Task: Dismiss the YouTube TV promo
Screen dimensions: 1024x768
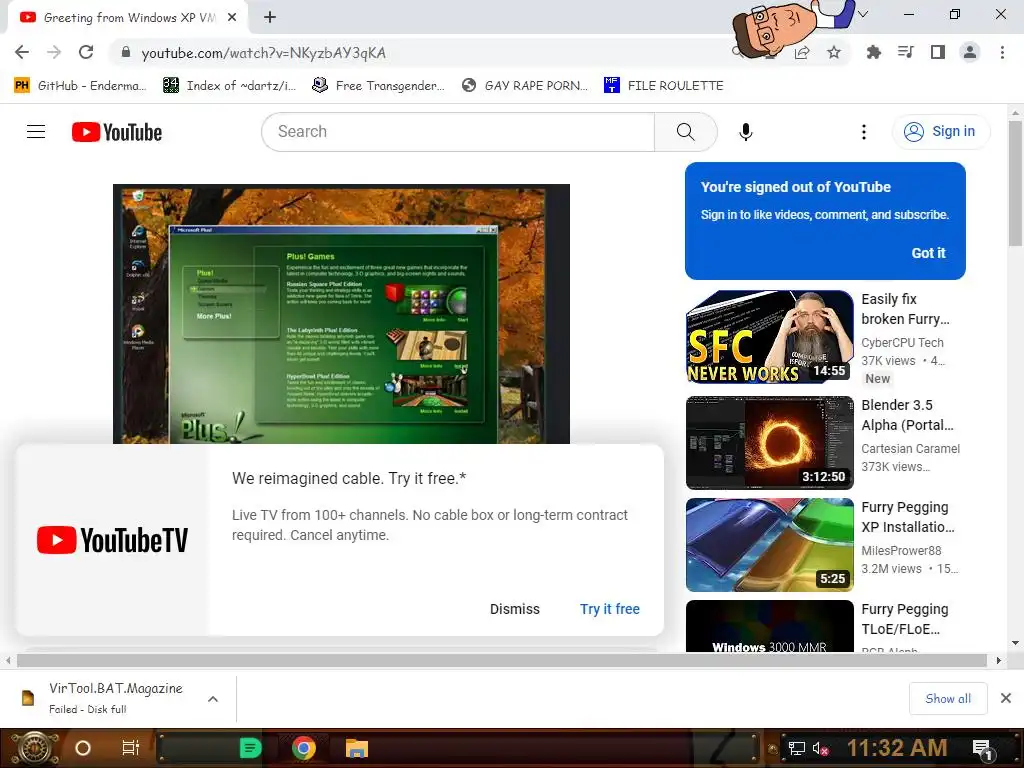Action: [x=515, y=609]
